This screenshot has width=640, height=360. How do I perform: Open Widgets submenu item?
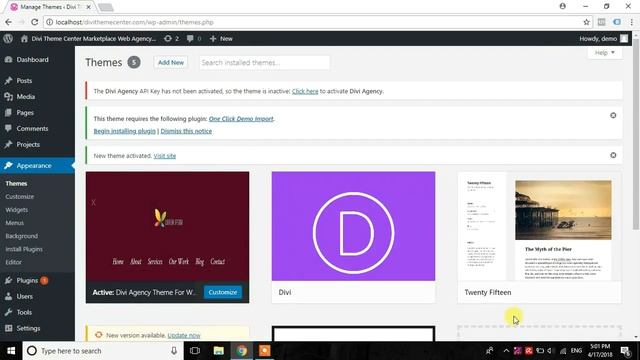click(17, 210)
